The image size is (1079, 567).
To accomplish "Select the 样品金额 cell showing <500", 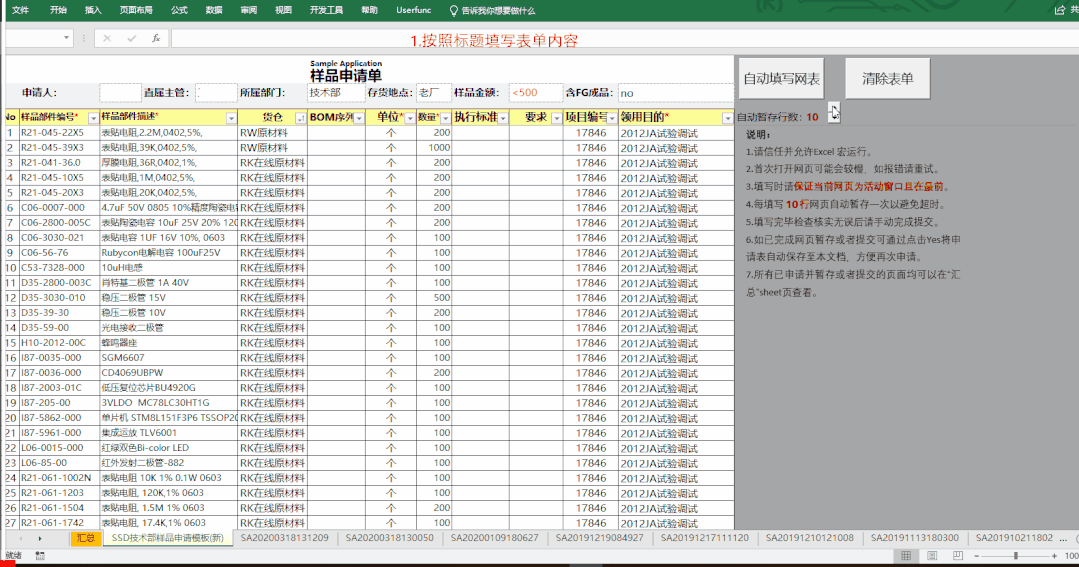I will coord(535,92).
